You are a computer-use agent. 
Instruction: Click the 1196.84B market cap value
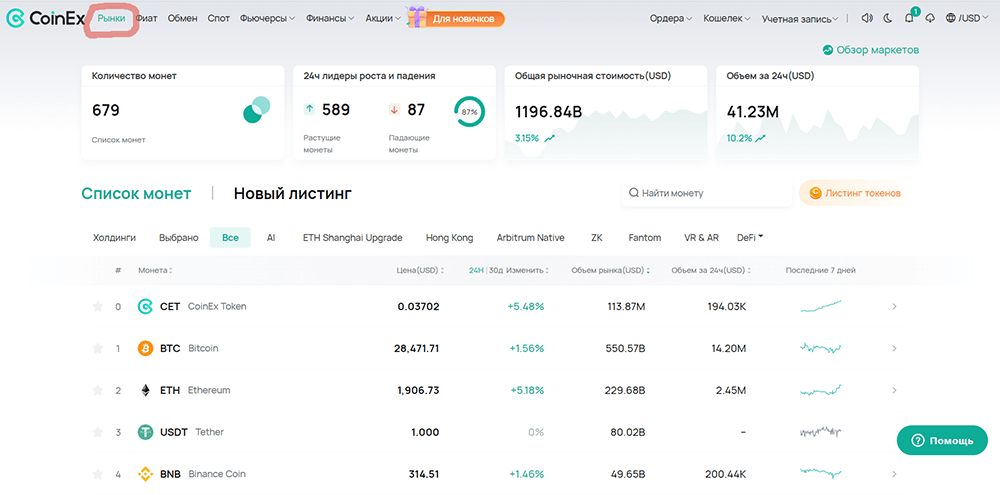click(548, 112)
